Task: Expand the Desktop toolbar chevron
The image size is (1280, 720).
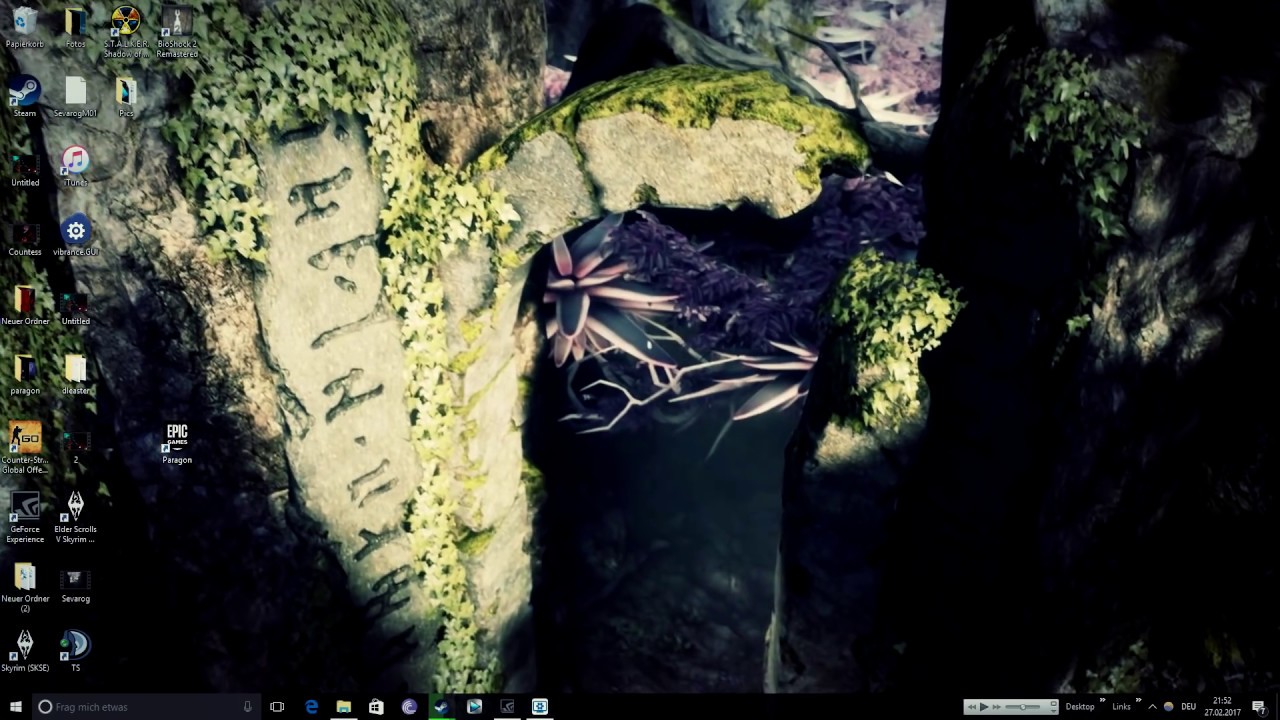Action: (x=1102, y=701)
